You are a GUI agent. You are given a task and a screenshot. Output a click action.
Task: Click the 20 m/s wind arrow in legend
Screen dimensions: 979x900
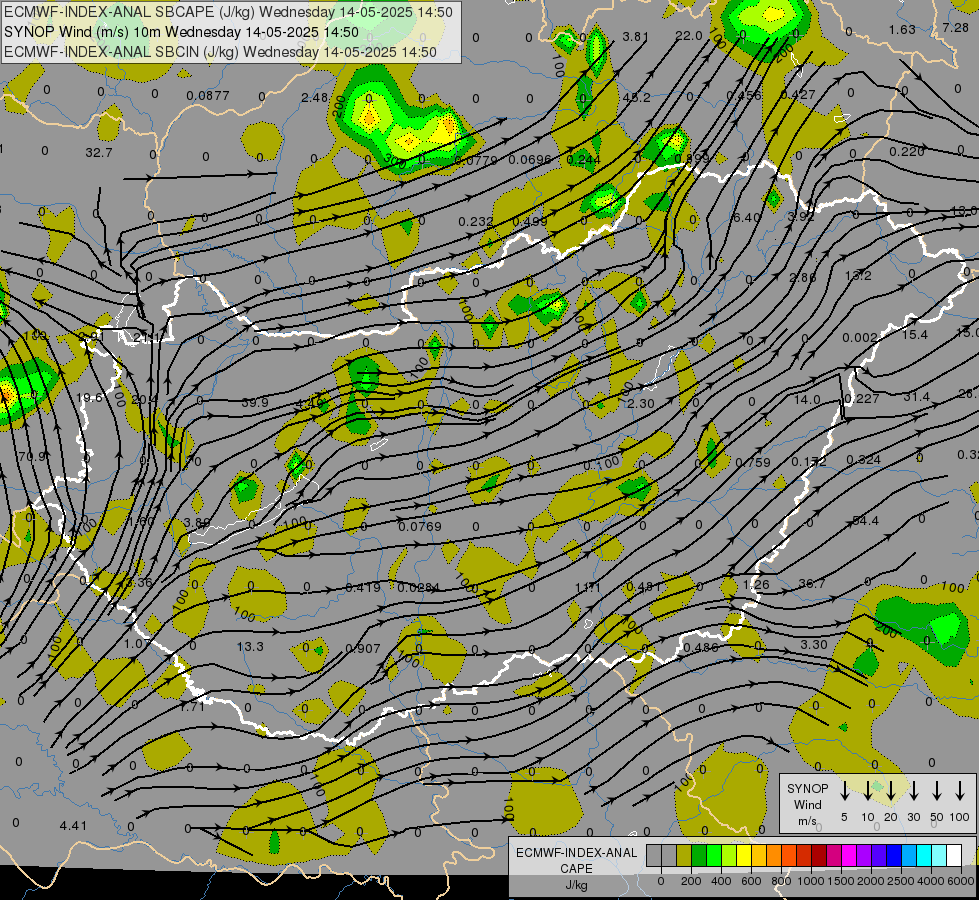click(890, 791)
